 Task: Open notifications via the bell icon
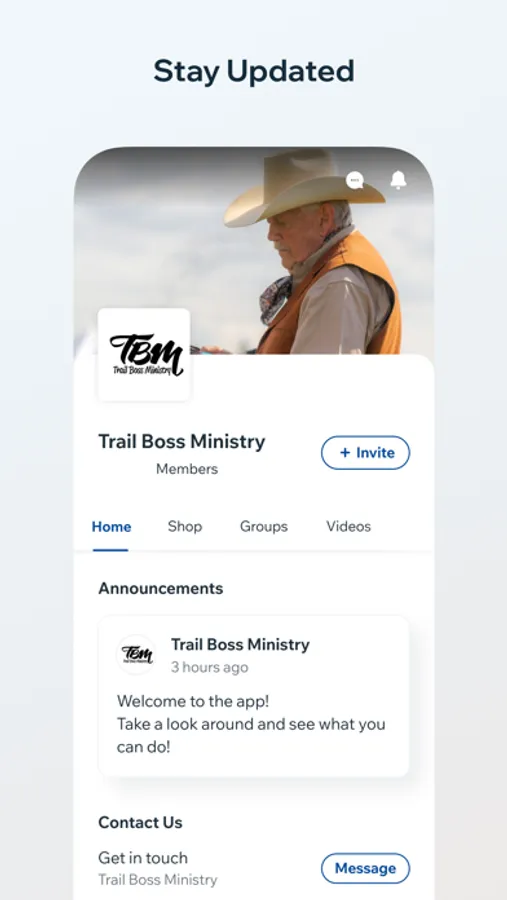[398, 180]
